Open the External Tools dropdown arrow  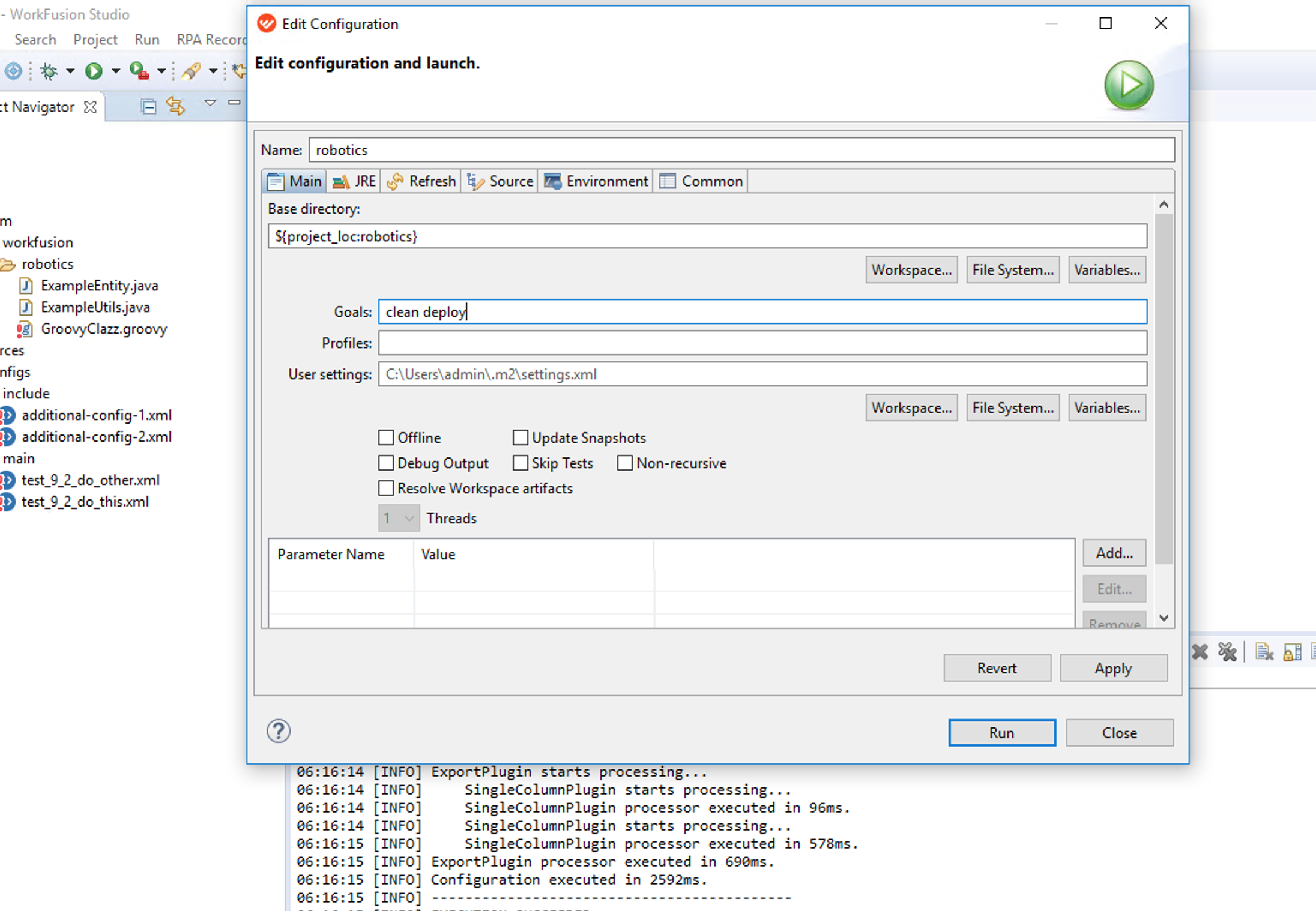coord(161,71)
